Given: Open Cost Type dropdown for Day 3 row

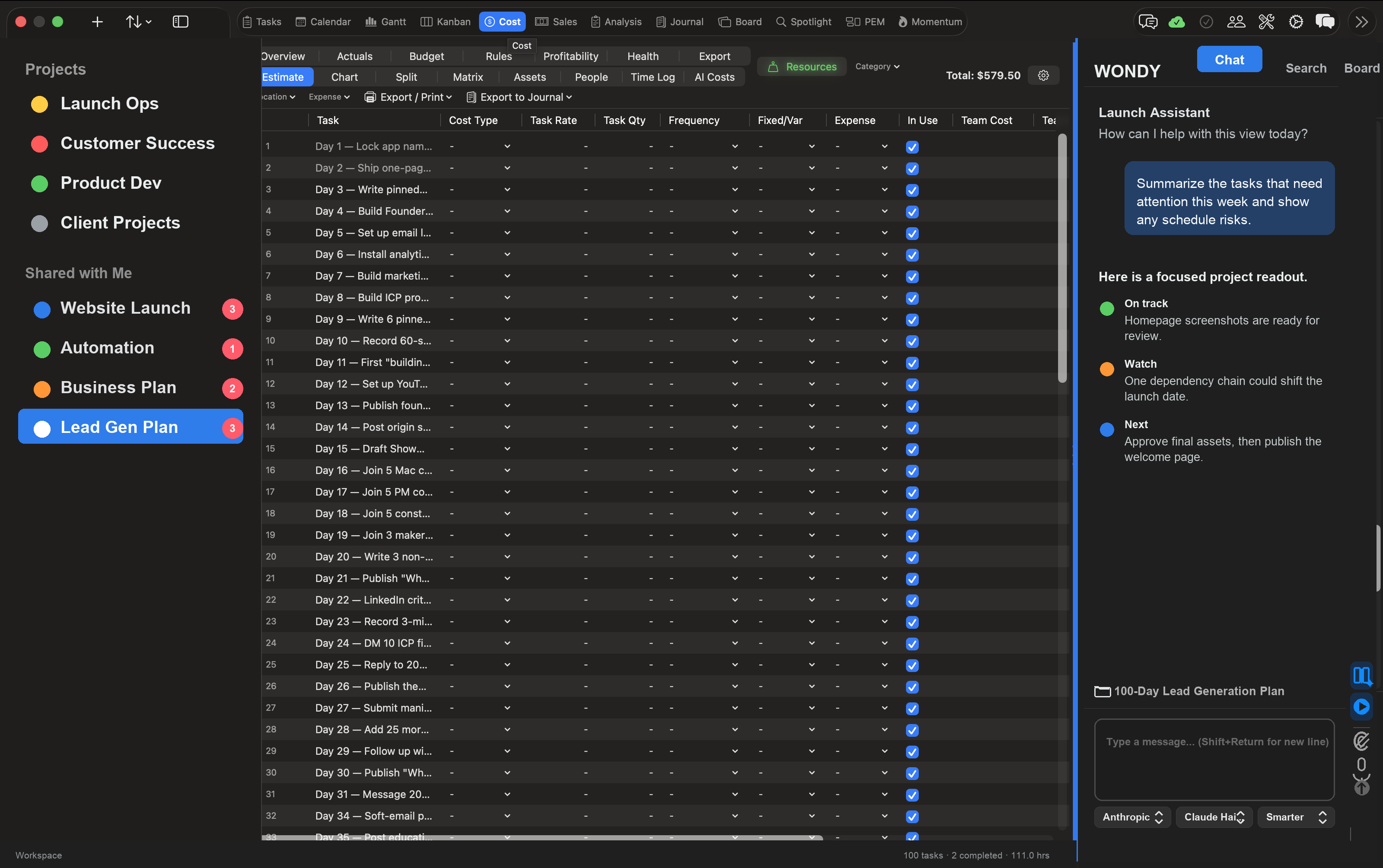Looking at the screenshot, I should pos(507,189).
